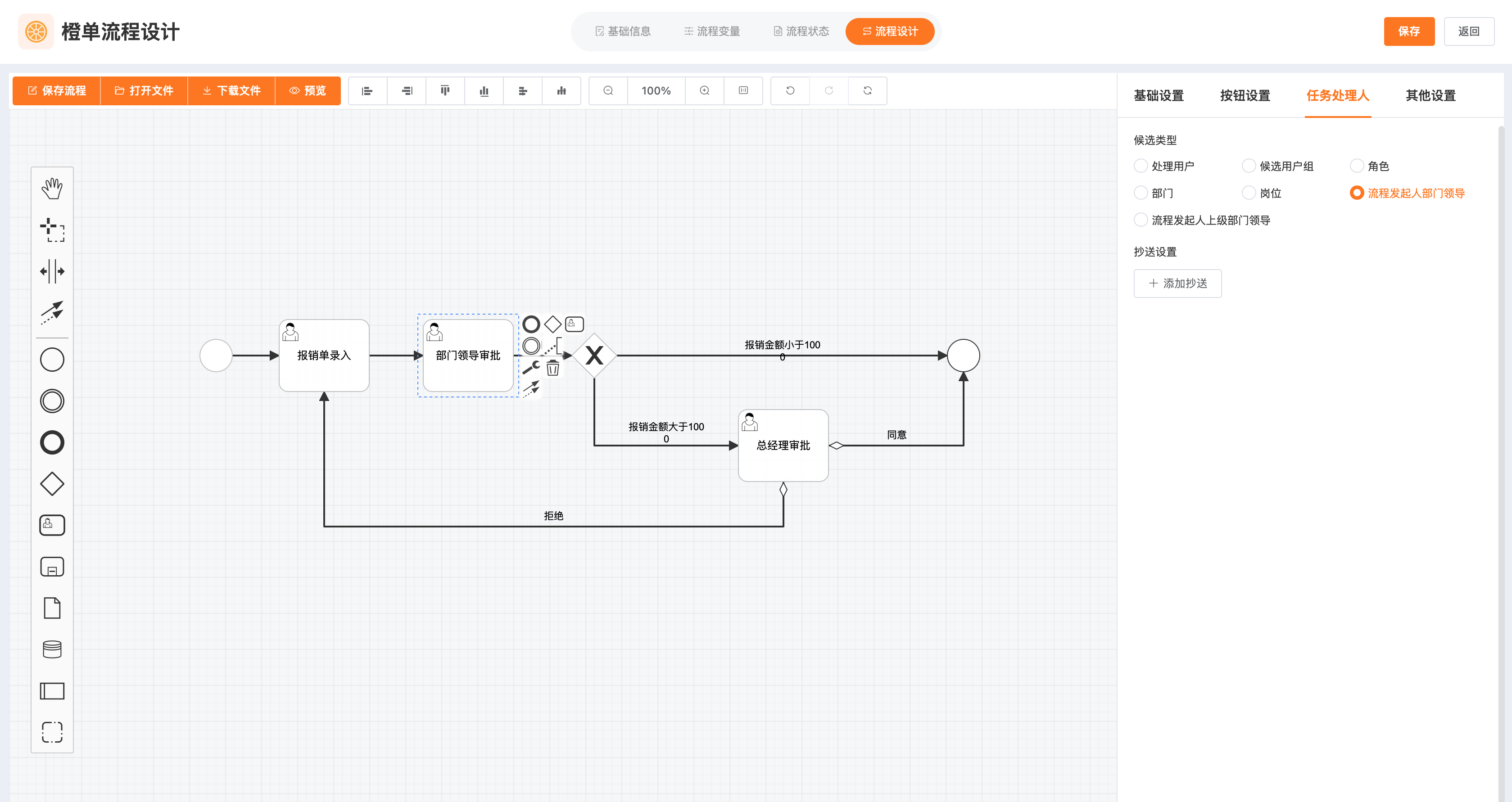Select the hand tool in palette

coord(52,188)
